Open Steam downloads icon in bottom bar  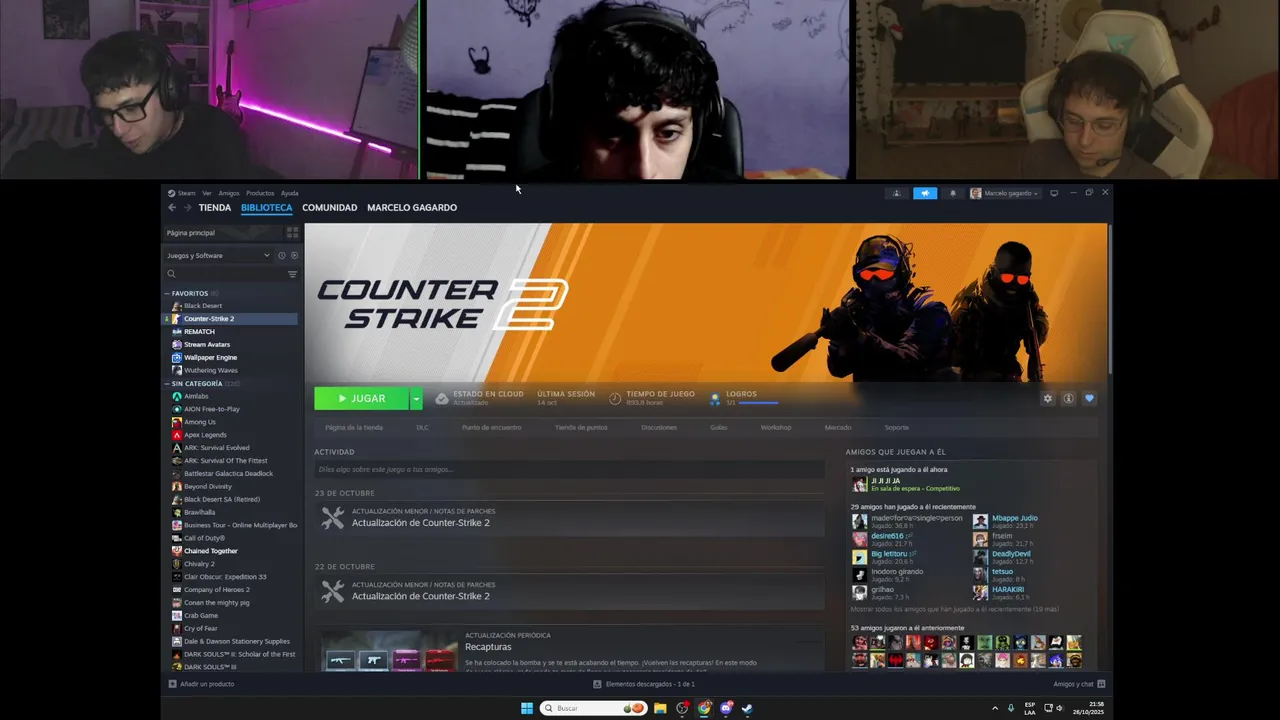597,684
